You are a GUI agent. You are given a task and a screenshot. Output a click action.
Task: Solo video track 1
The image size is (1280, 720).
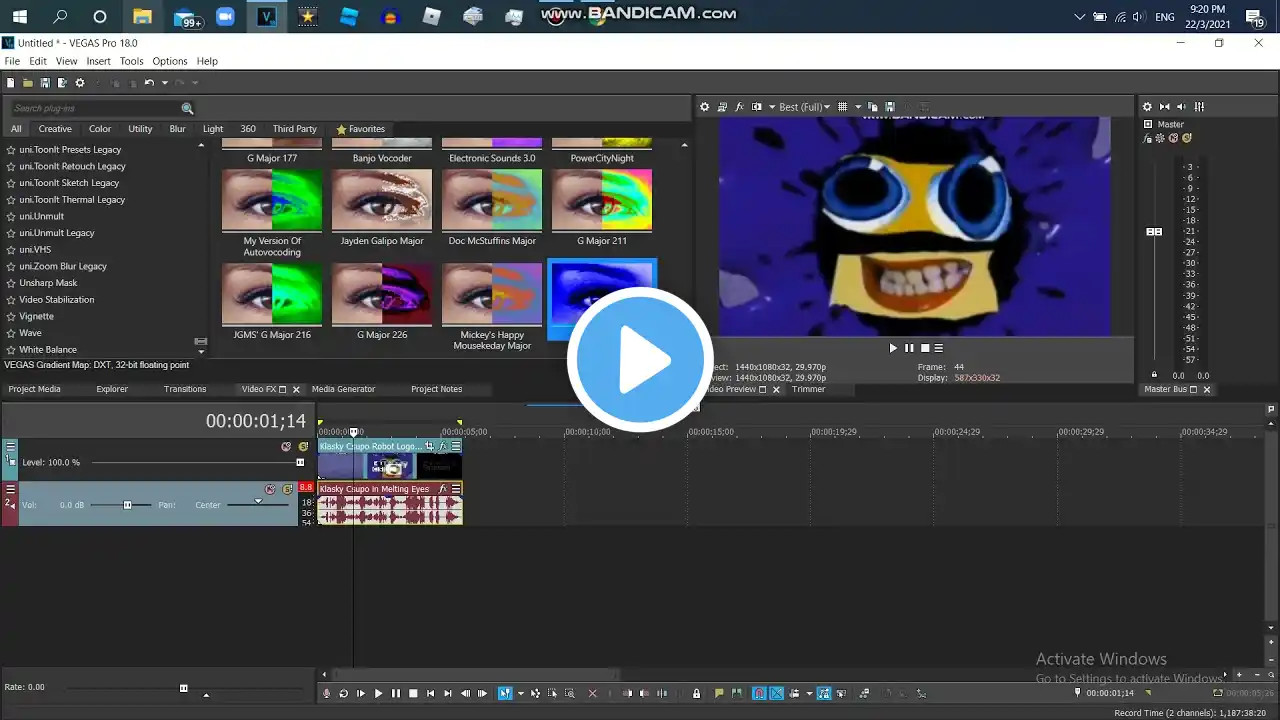(x=303, y=447)
